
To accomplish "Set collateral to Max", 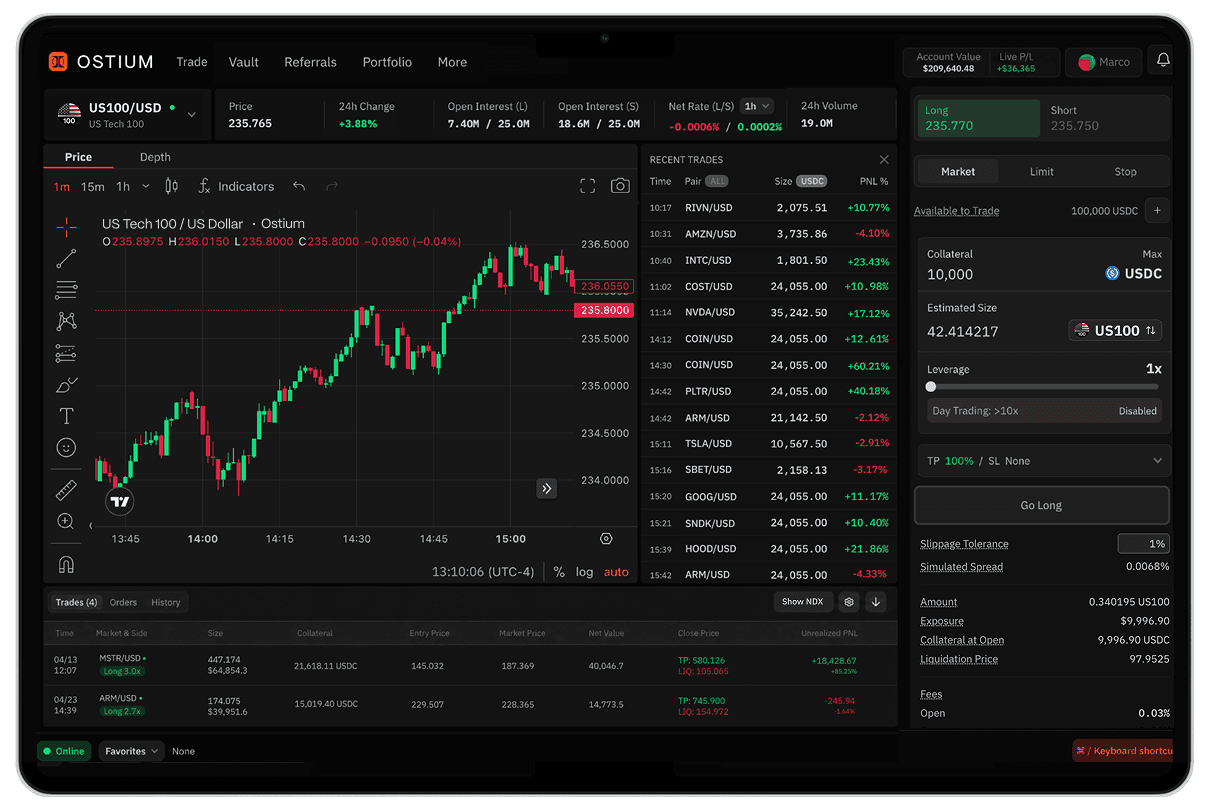I will 1152,254.
